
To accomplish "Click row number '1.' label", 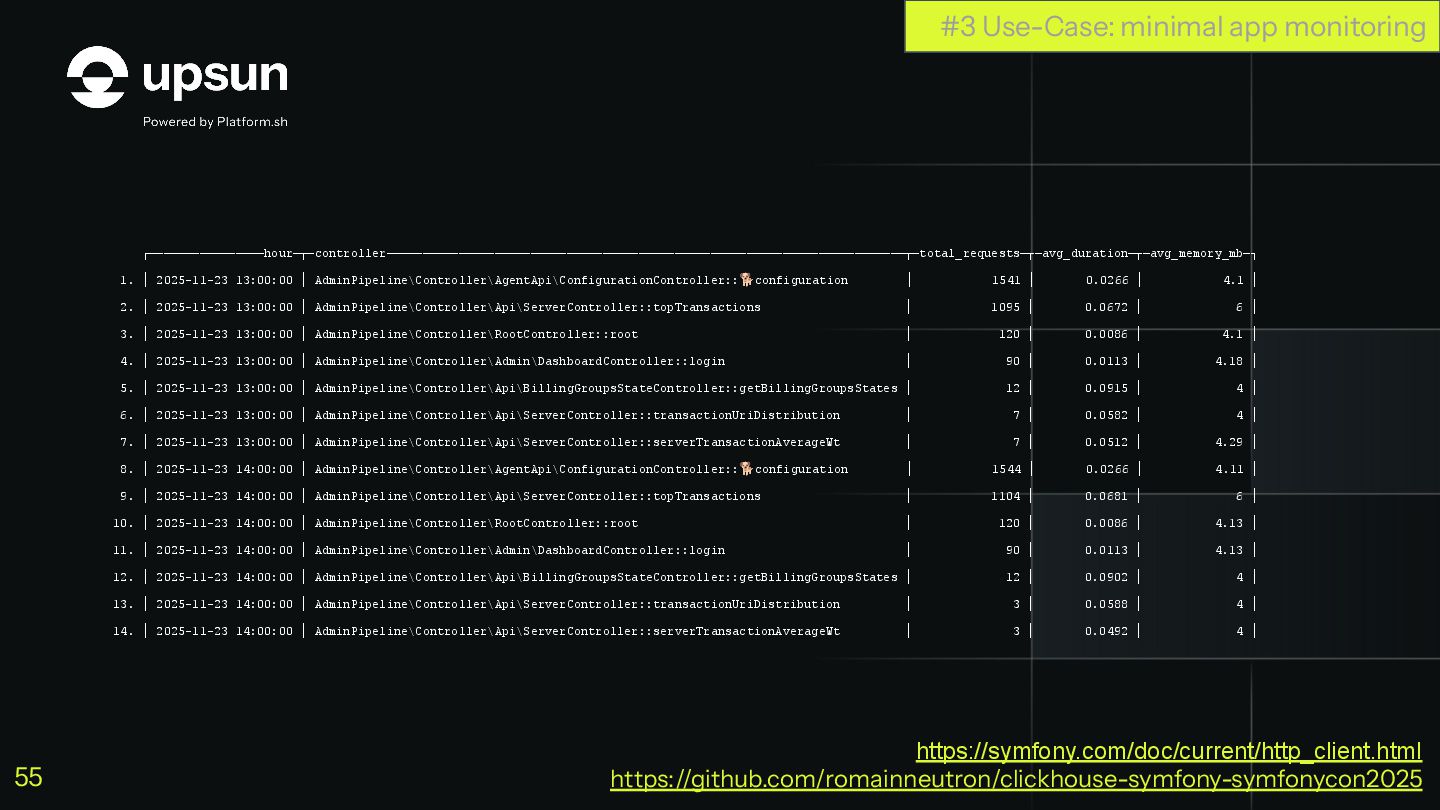I will pos(126,280).
